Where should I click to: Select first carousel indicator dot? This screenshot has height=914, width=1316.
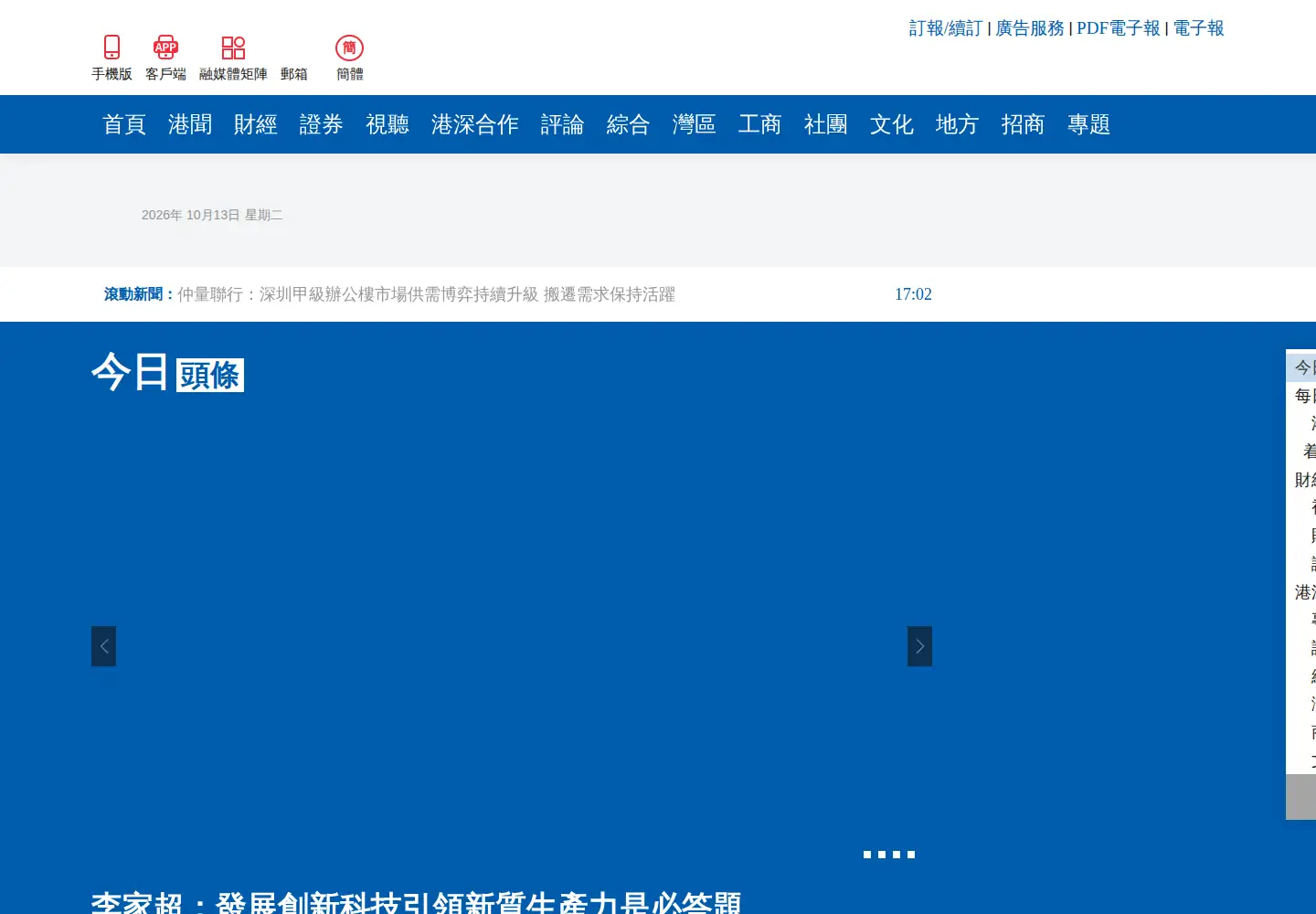coord(867,855)
